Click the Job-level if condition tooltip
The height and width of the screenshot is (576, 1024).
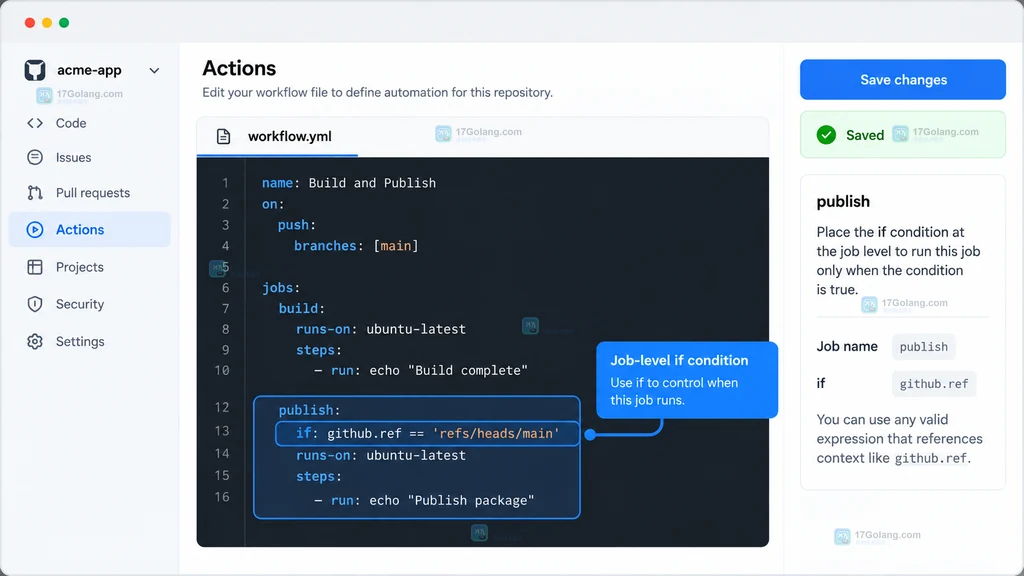(x=687, y=379)
